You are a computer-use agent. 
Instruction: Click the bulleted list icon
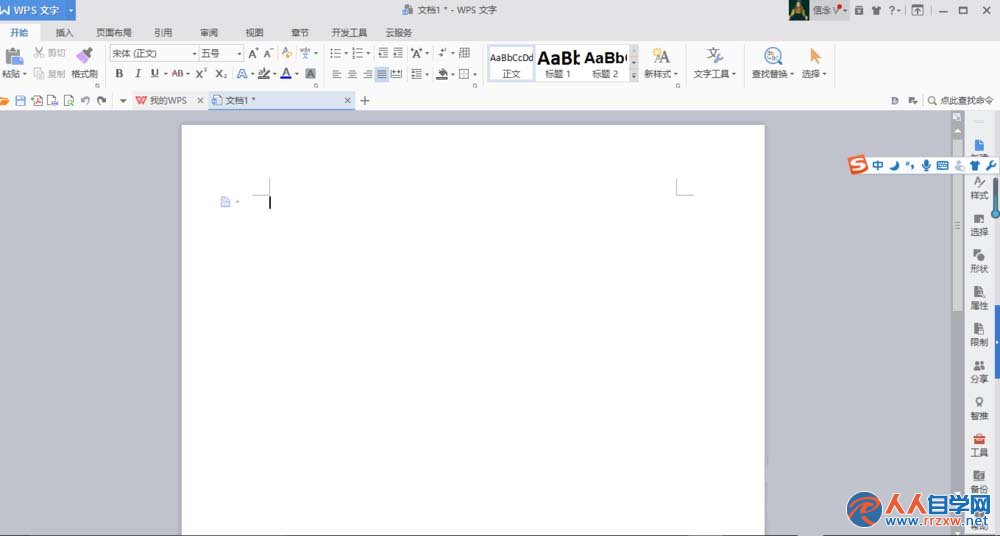coord(335,53)
